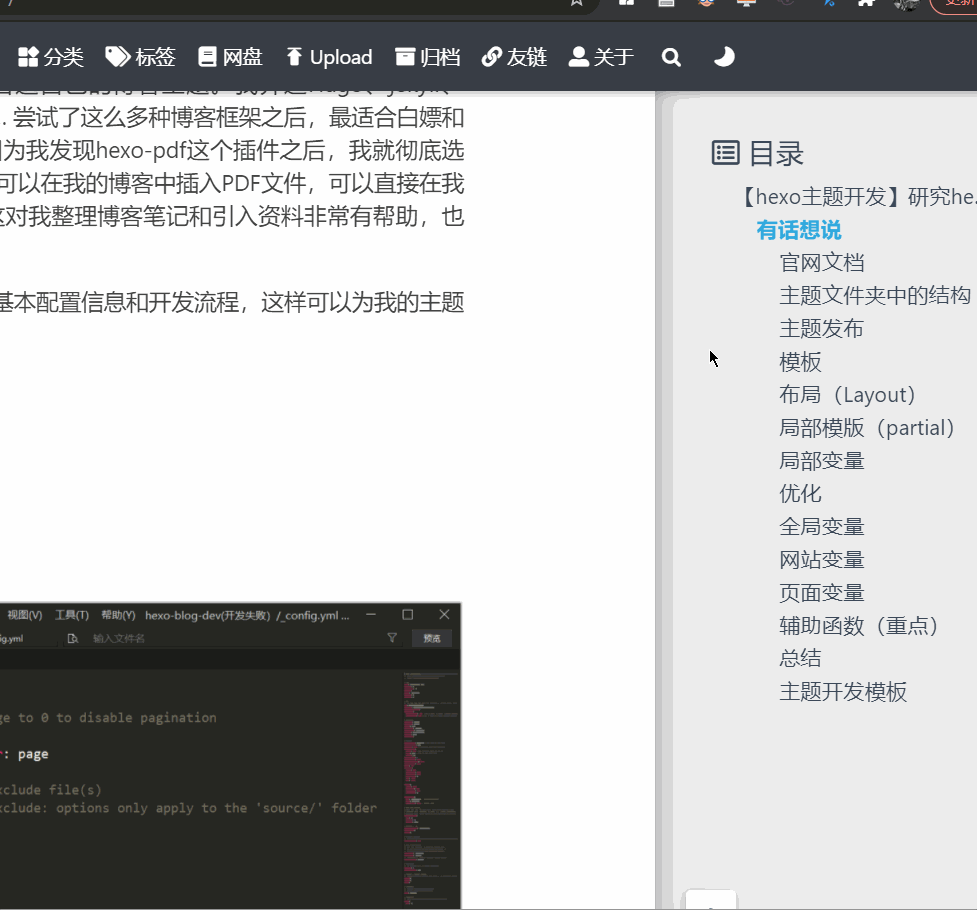Open the search magnifier in the navbar
Viewport: 977px width, 910px height.
click(x=671, y=57)
